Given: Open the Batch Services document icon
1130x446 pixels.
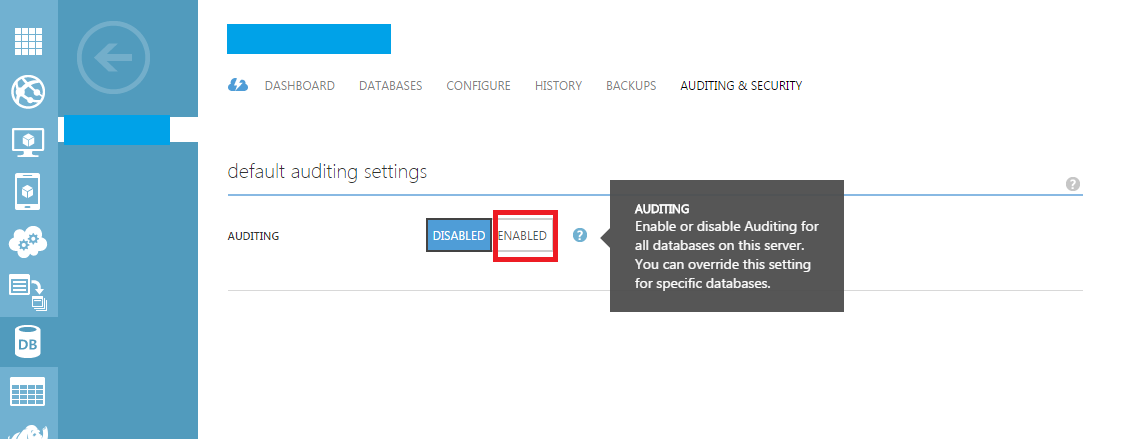Looking at the screenshot, I should (x=28, y=292).
